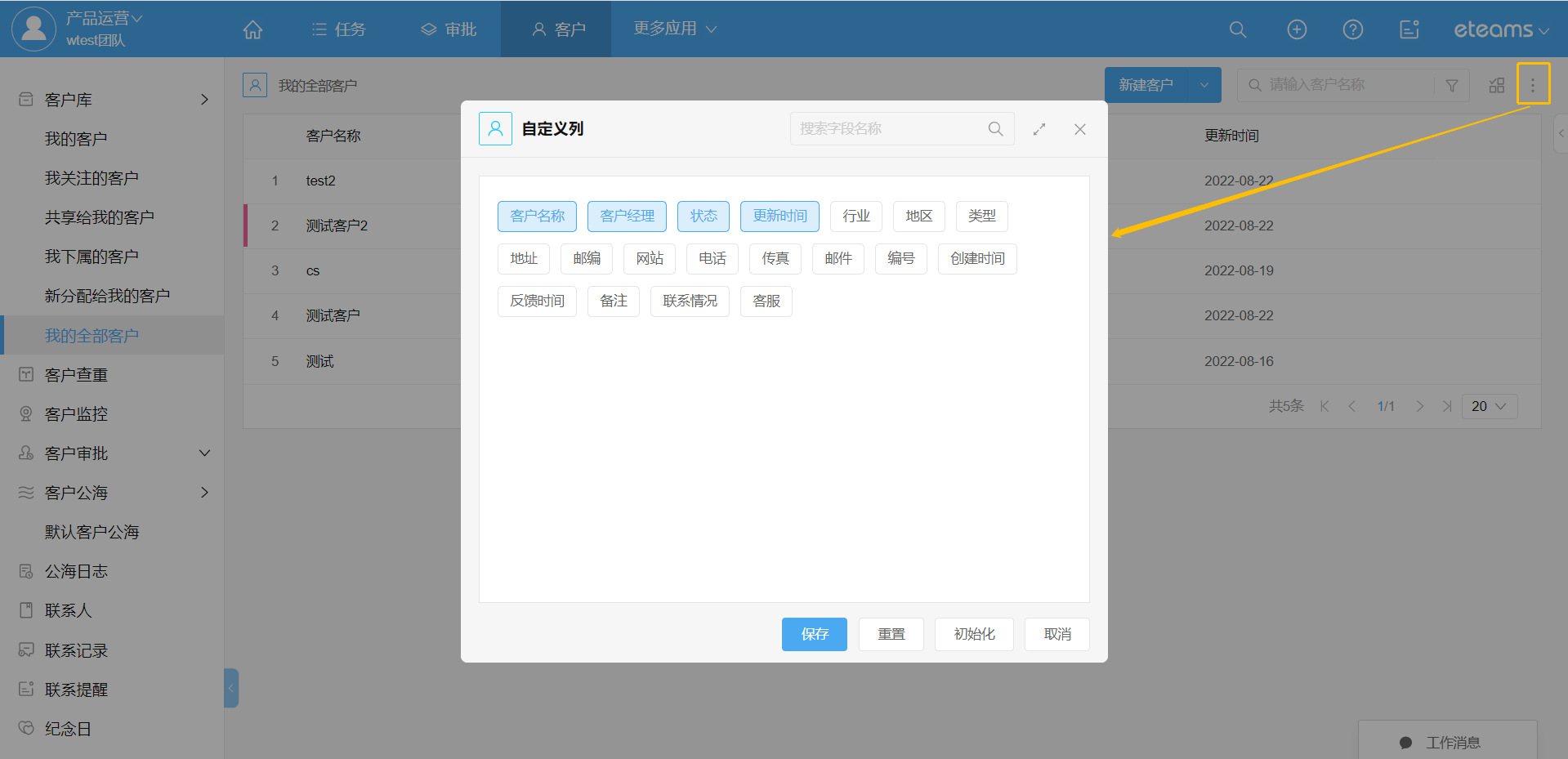This screenshot has width=1568, height=759.
Task: Collapse the left sidebar handle
Action: pyautogui.click(x=231, y=688)
